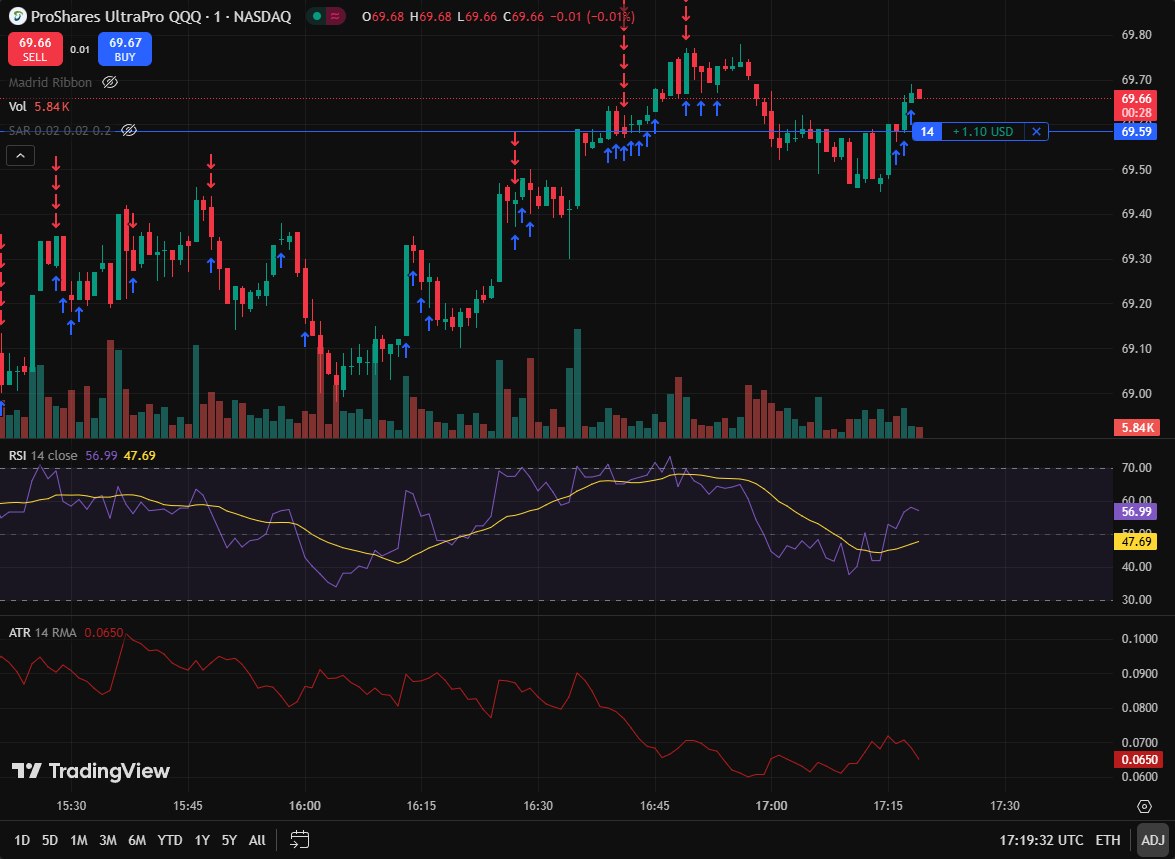Click the ProShares symbol logo icon
Viewport: 1175px width, 859px height.
18,16
